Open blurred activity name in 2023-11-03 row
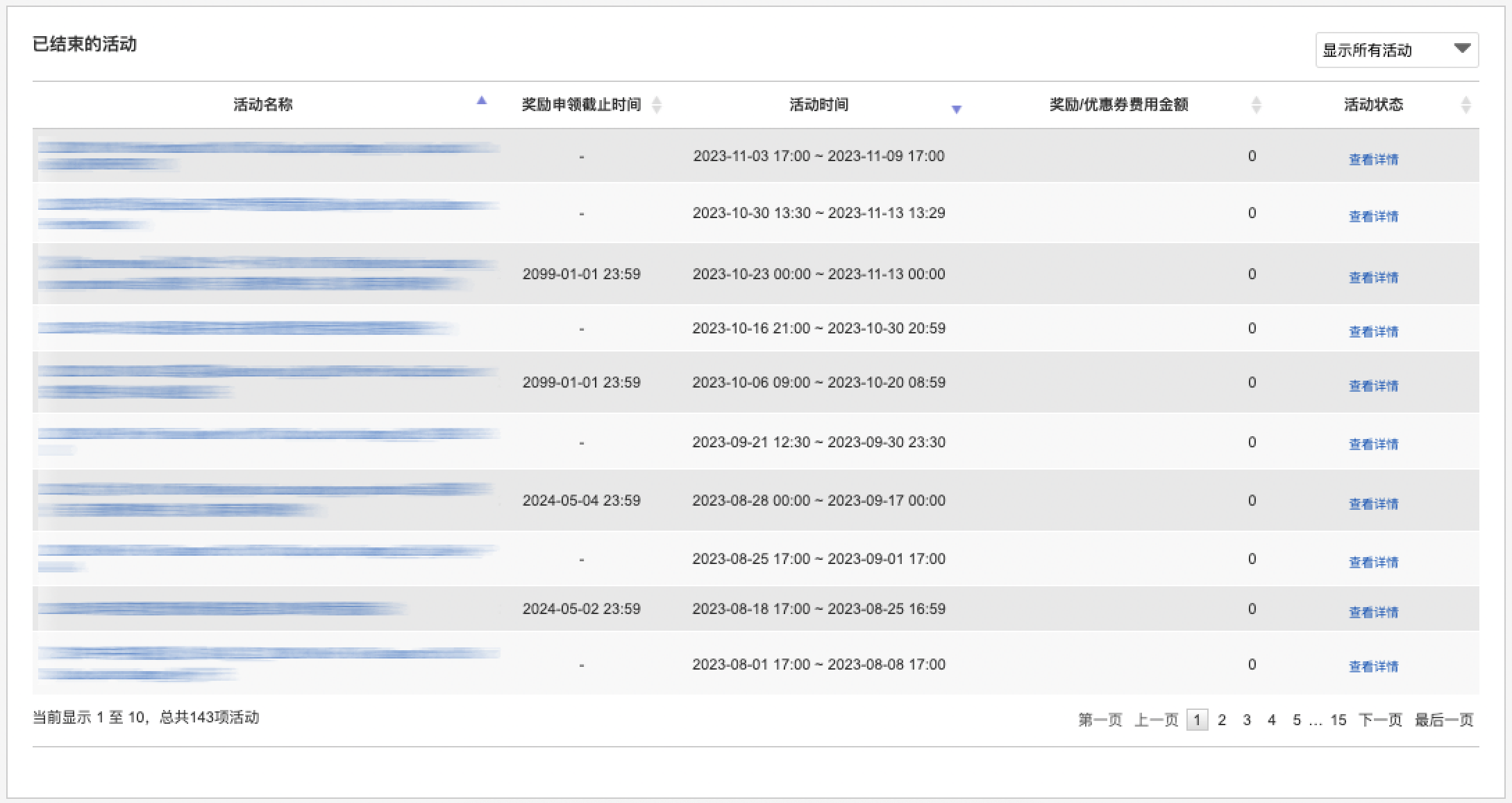 click(269, 156)
